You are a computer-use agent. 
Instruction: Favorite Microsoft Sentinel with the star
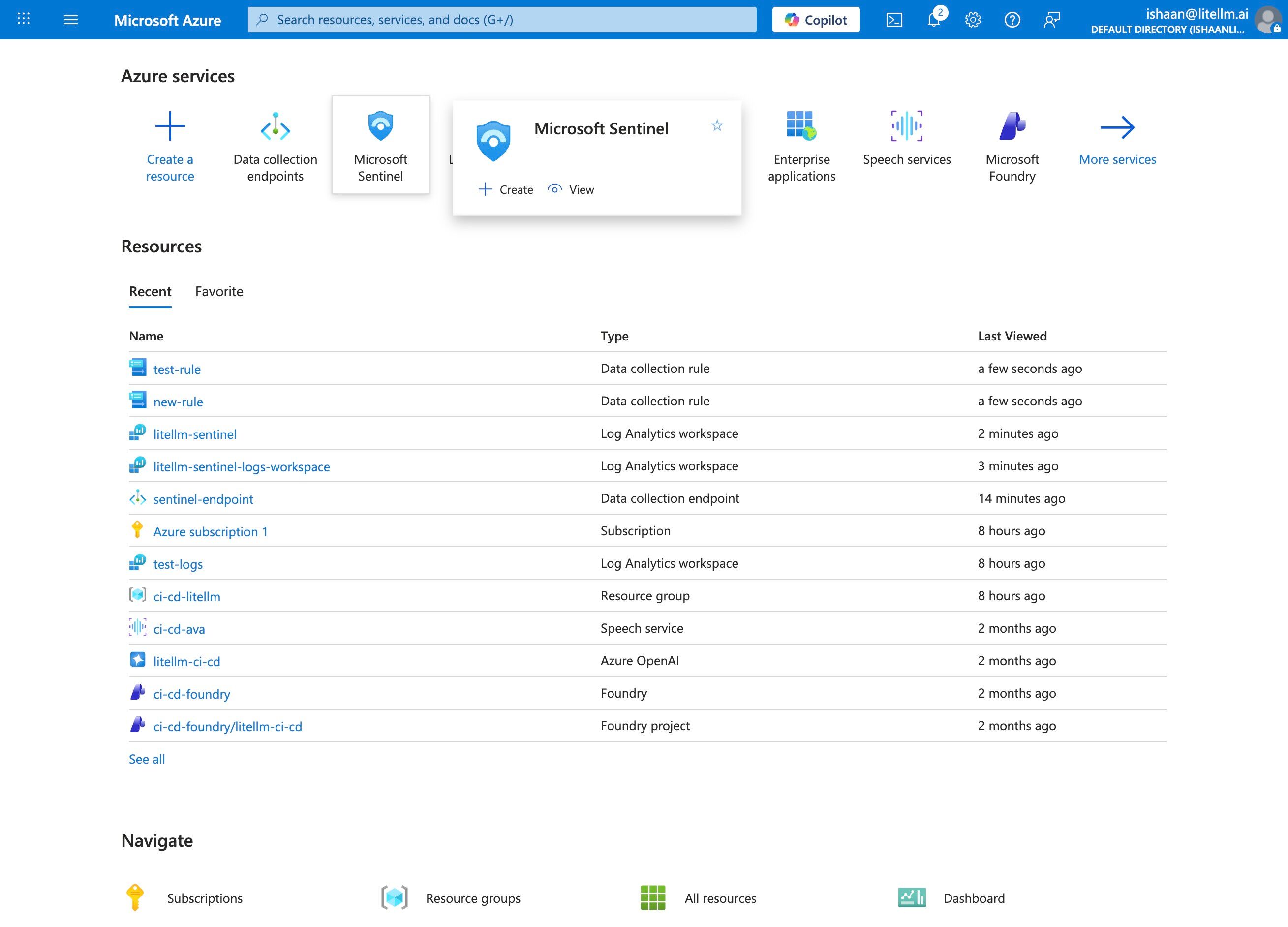[717, 125]
